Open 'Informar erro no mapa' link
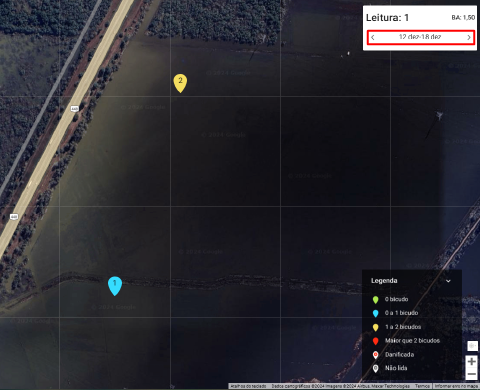 tap(456, 386)
